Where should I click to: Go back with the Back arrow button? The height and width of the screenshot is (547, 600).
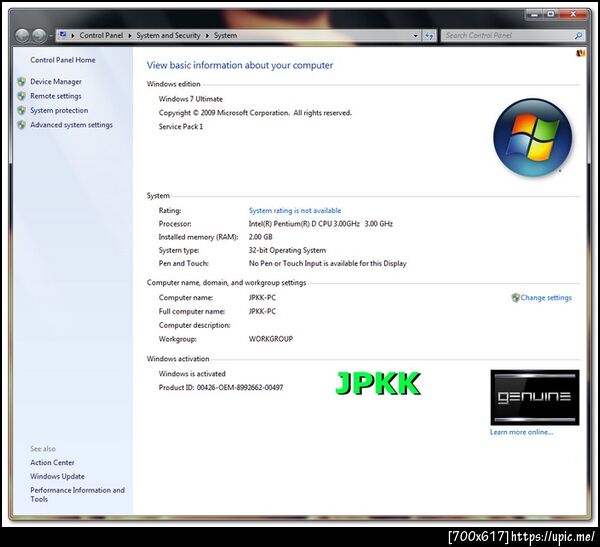23,36
